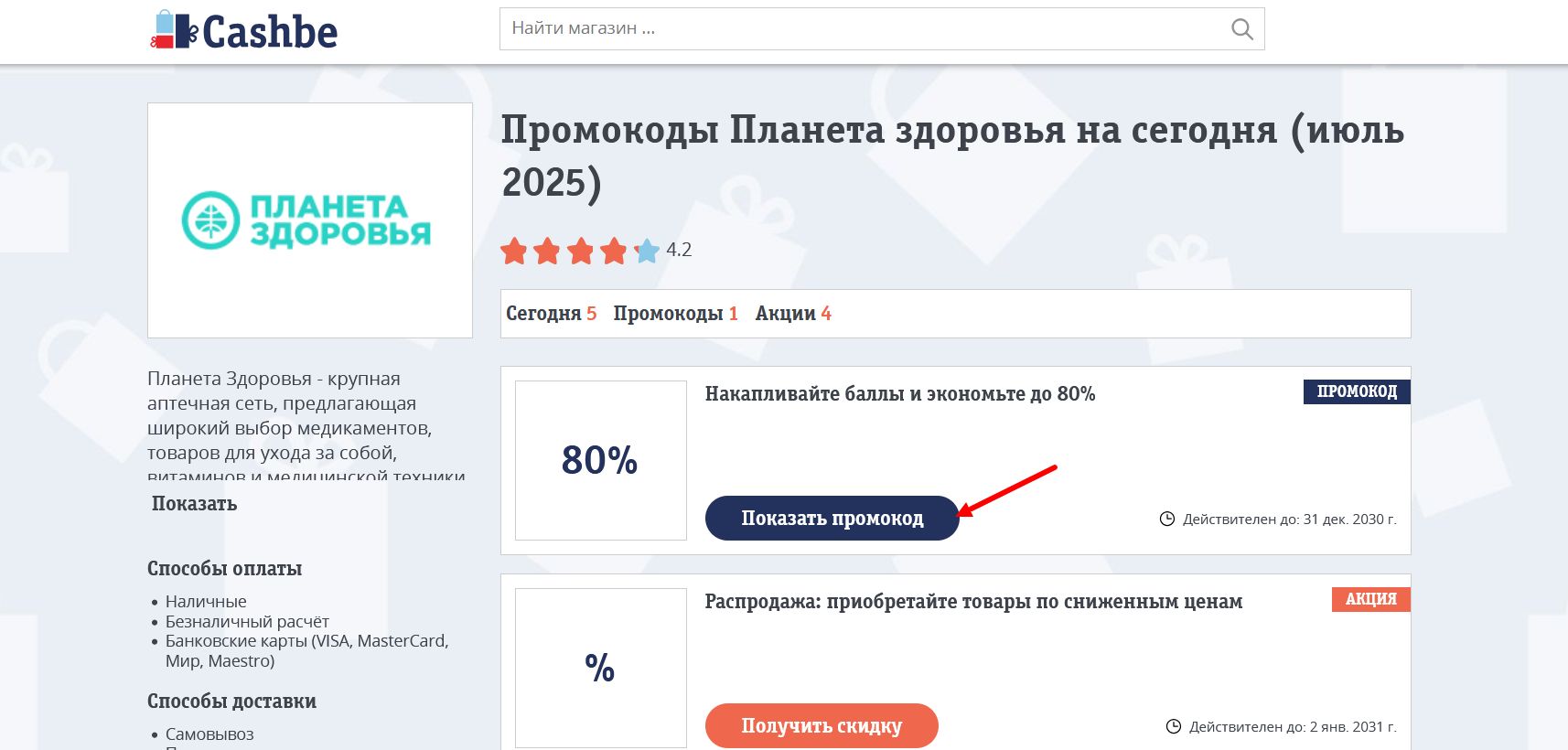Select the third rating star
The height and width of the screenshot is (750, 1568).
tap(581, 251)
